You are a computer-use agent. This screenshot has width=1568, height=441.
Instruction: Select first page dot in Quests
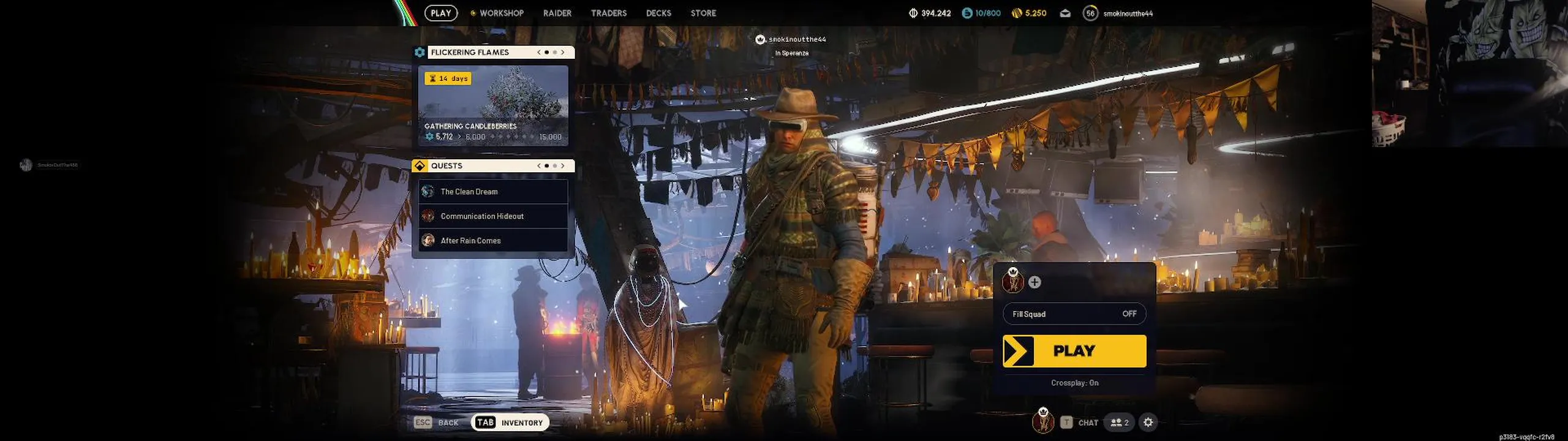coord(546,165)
